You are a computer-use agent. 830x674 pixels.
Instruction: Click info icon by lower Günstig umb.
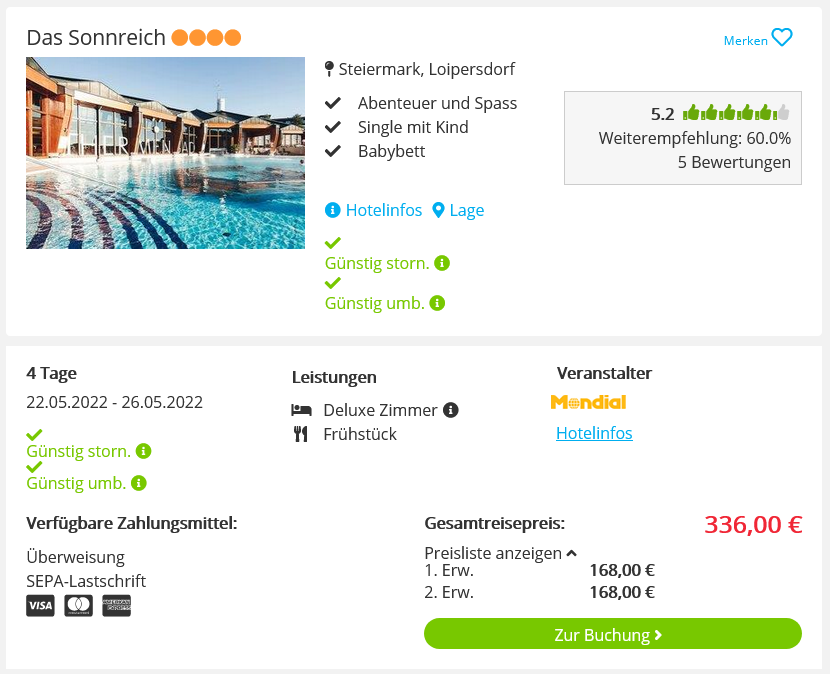coord(139,483)
